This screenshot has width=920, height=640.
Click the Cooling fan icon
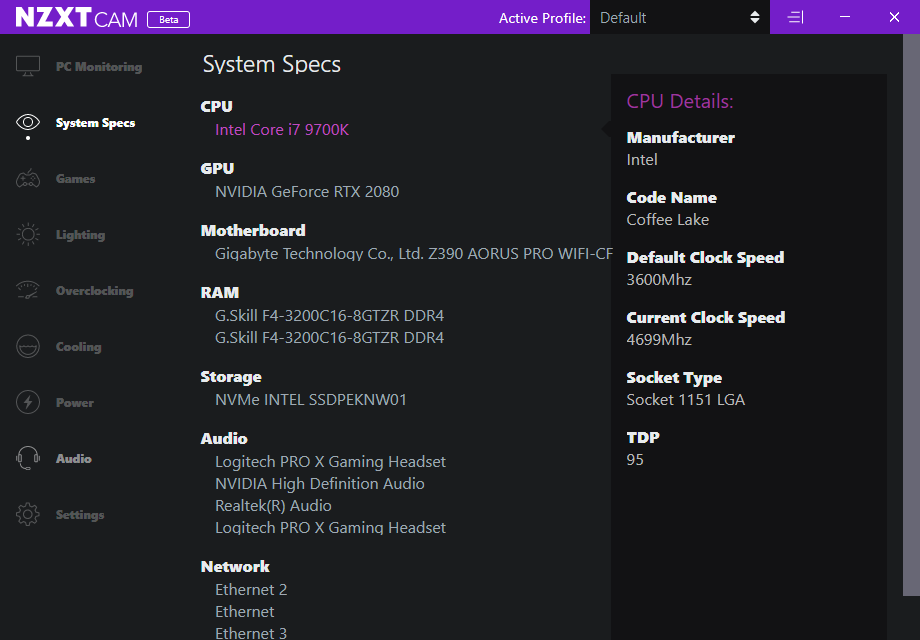(x=28, y=347)
